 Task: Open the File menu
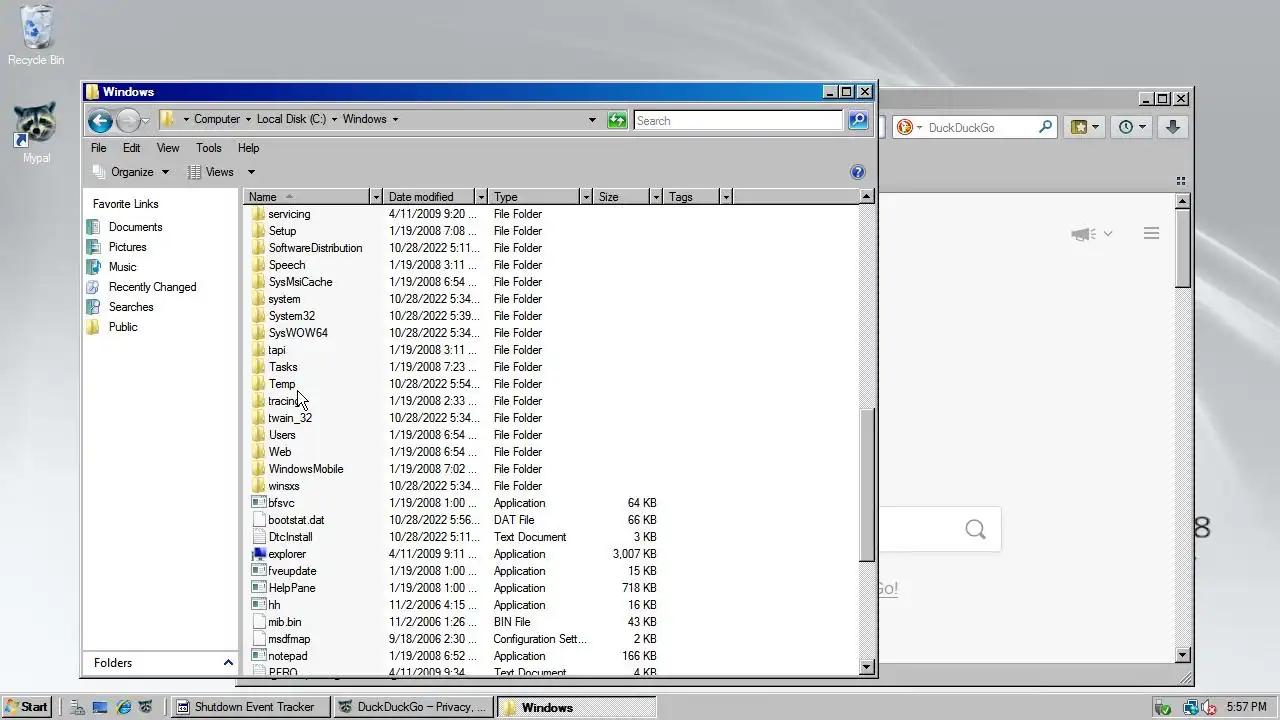(98, 148)
